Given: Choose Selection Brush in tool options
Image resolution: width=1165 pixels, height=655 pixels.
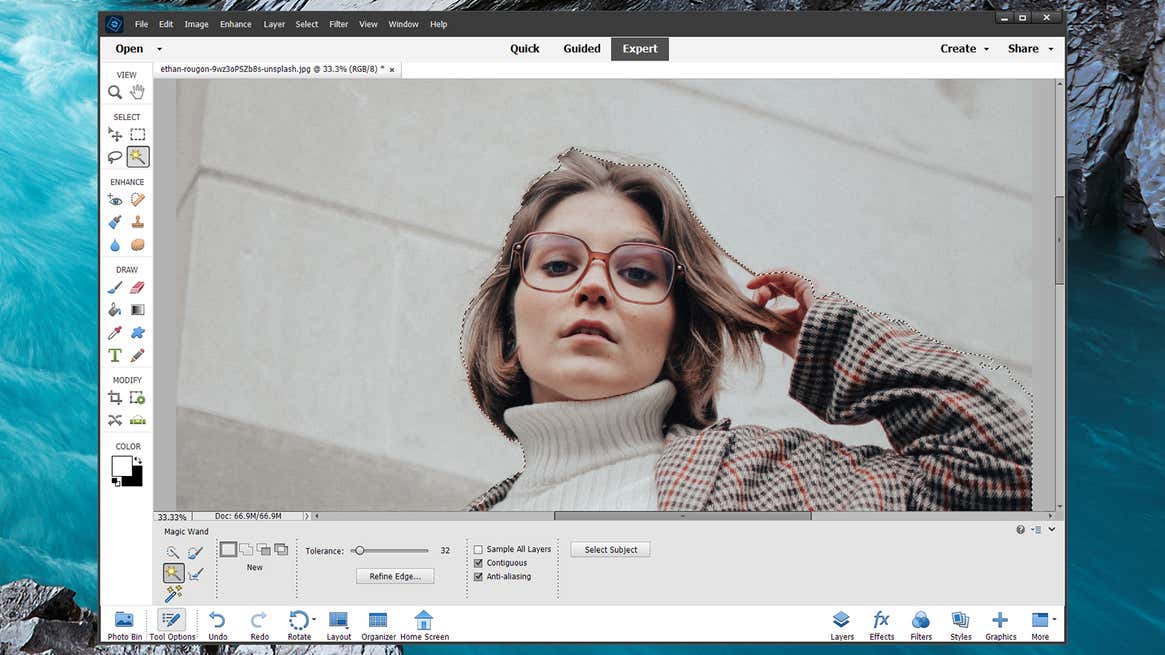Looking at the screenshot, I should click(x=195, y=553).
